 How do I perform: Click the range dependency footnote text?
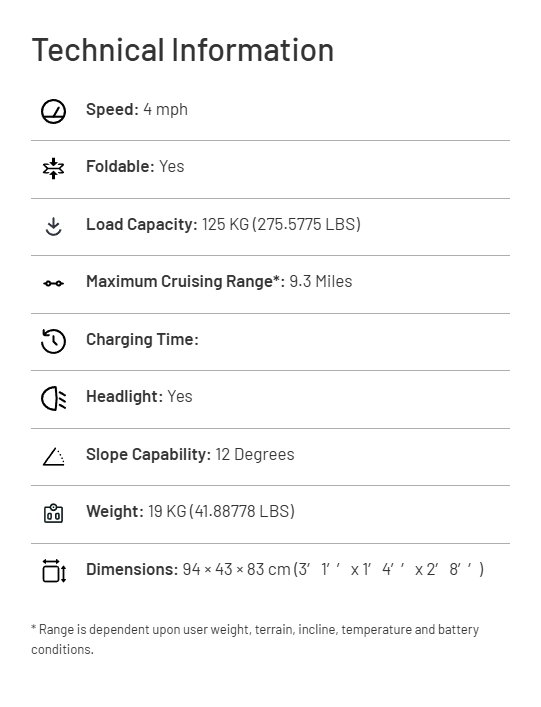[255, 639]
